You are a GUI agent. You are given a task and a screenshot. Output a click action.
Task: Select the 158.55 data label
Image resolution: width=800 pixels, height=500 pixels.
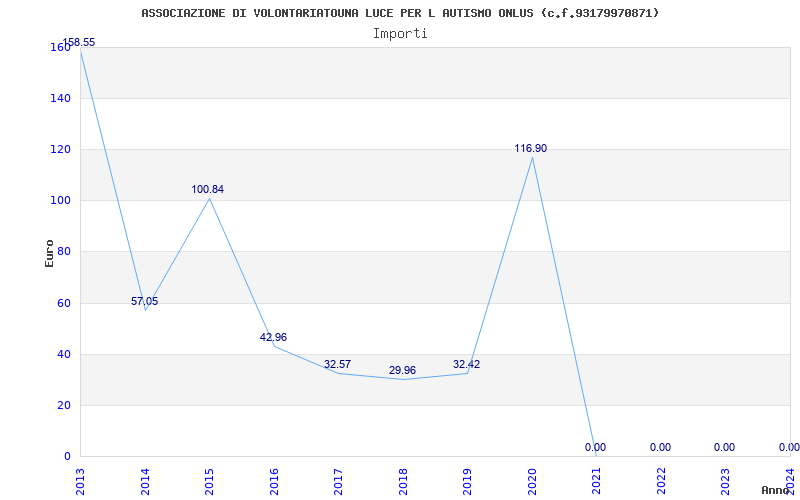coord(79,42)
